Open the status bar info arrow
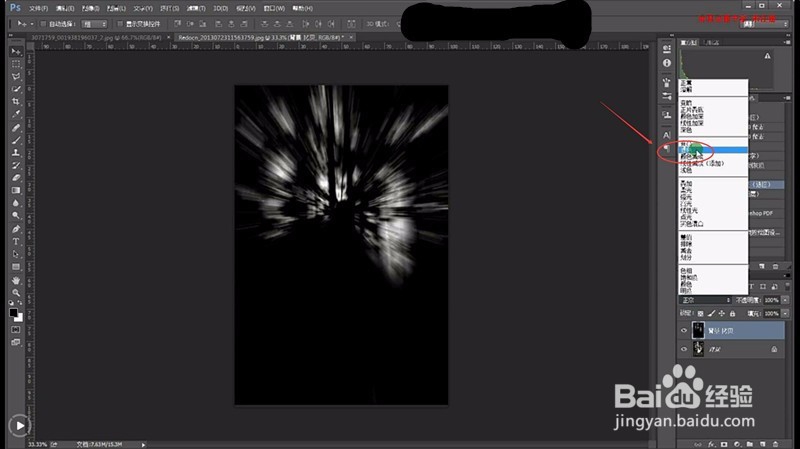The height and width of the screenshot is (449, 800). pyautogui.click(x=143, y=445)
